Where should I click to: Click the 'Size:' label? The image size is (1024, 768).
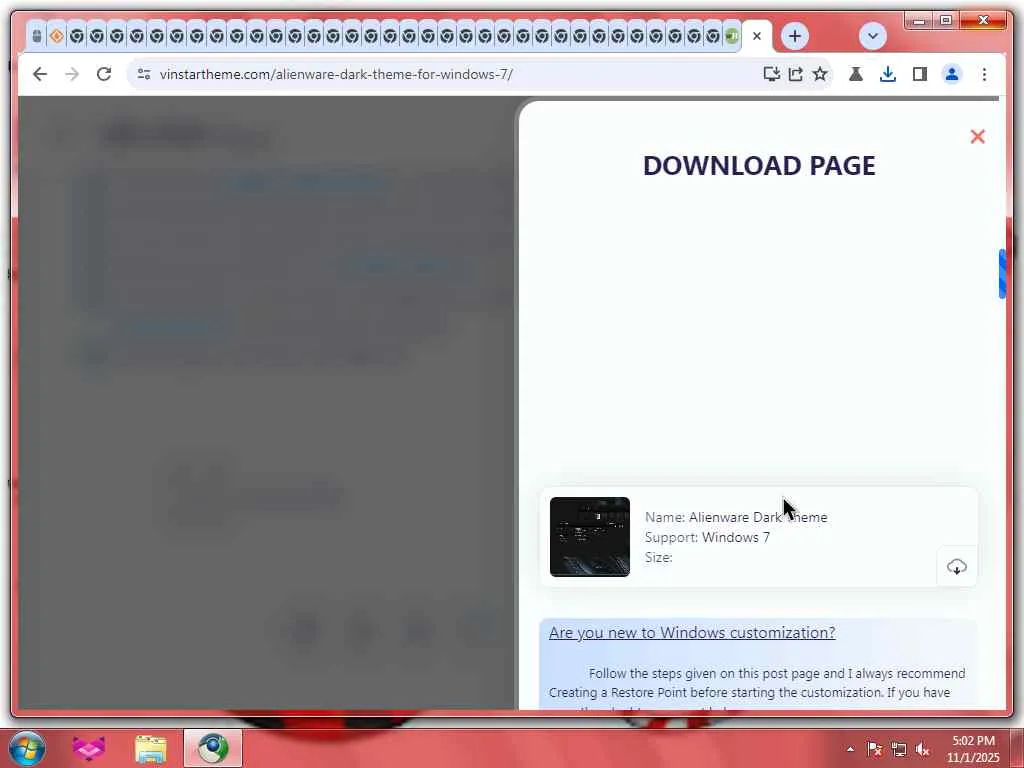coord(658,558)
